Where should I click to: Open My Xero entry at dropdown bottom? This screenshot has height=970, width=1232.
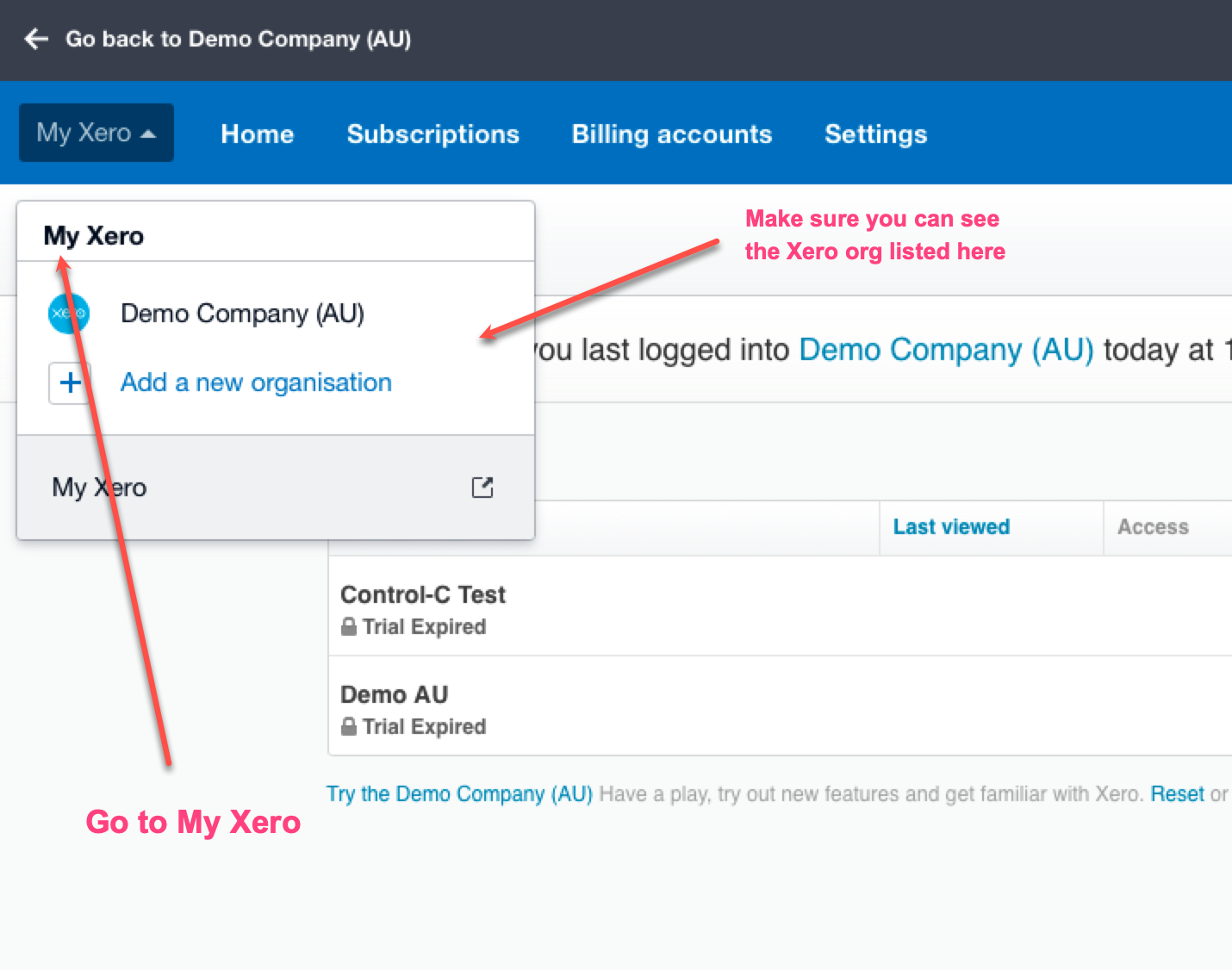[276, 488]
